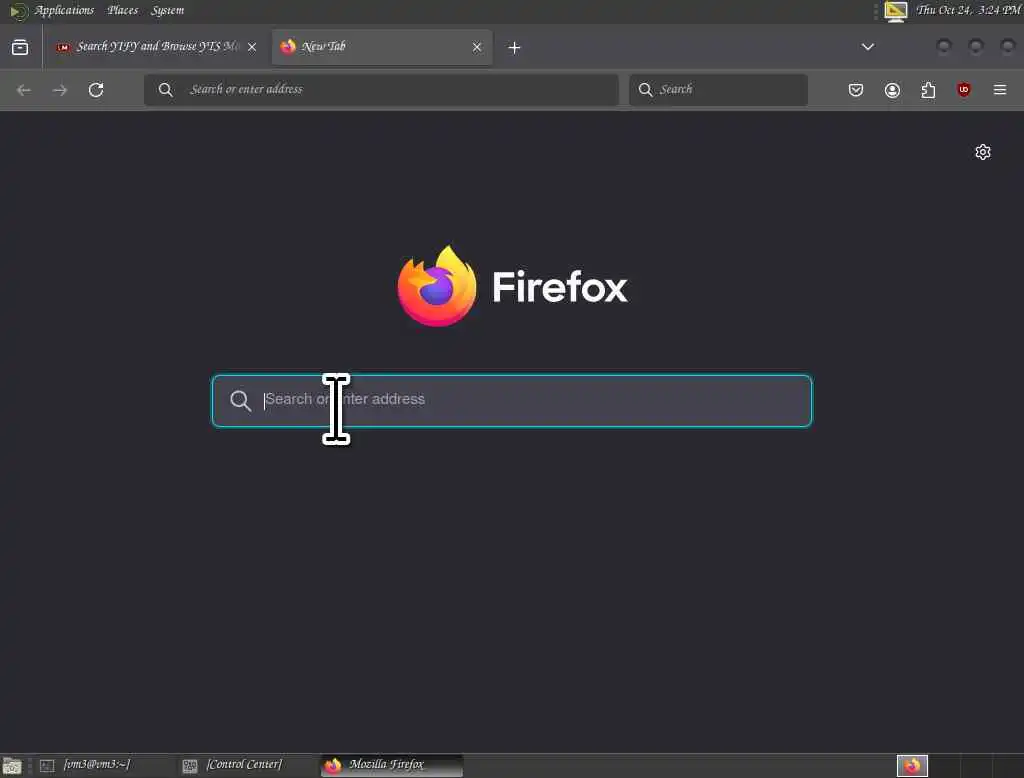Open the Extensions puzzle icon
Viewport: 1024px width, 778px height.
[x=928, y=89]
